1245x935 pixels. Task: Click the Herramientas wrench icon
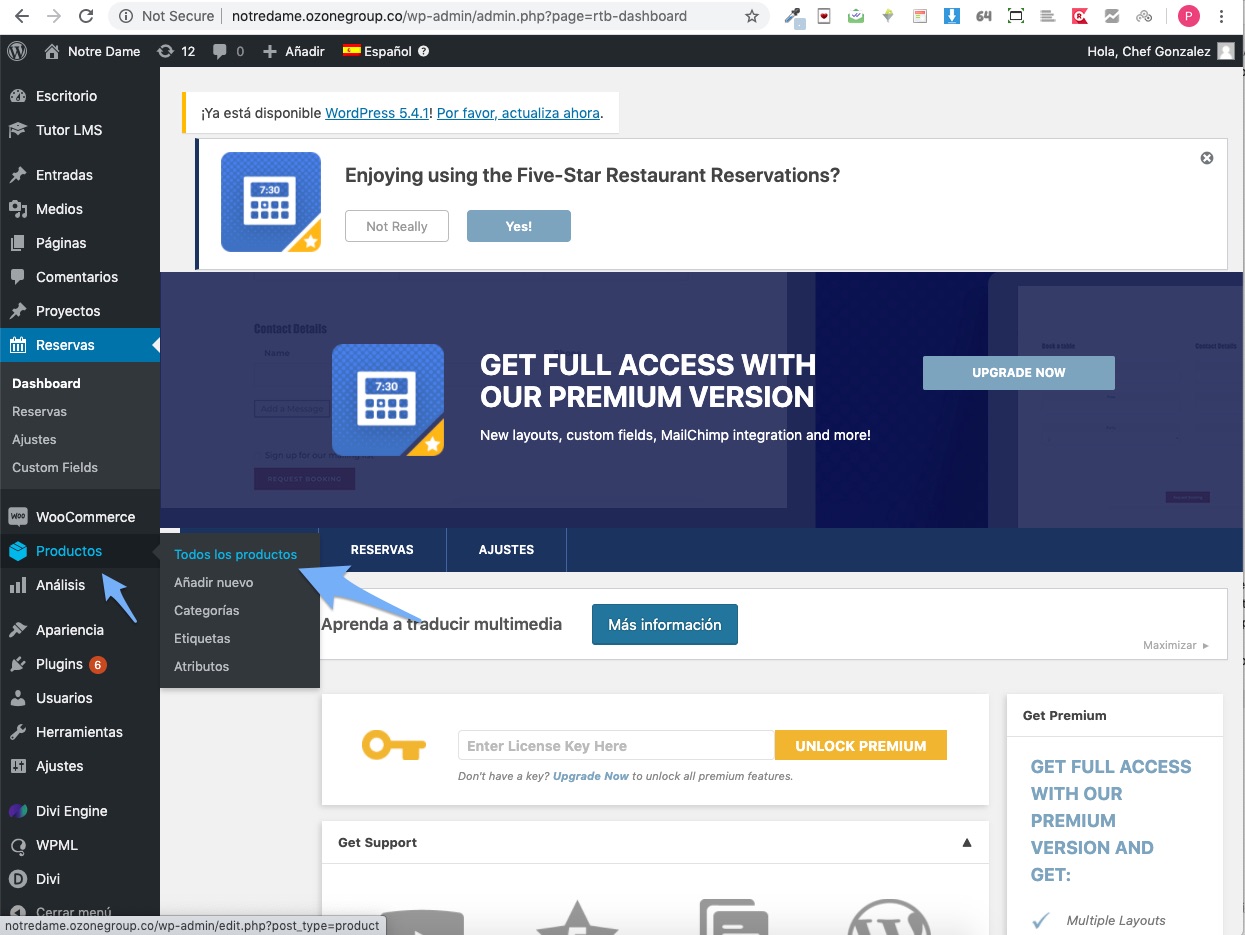click(x=18, y=732)
